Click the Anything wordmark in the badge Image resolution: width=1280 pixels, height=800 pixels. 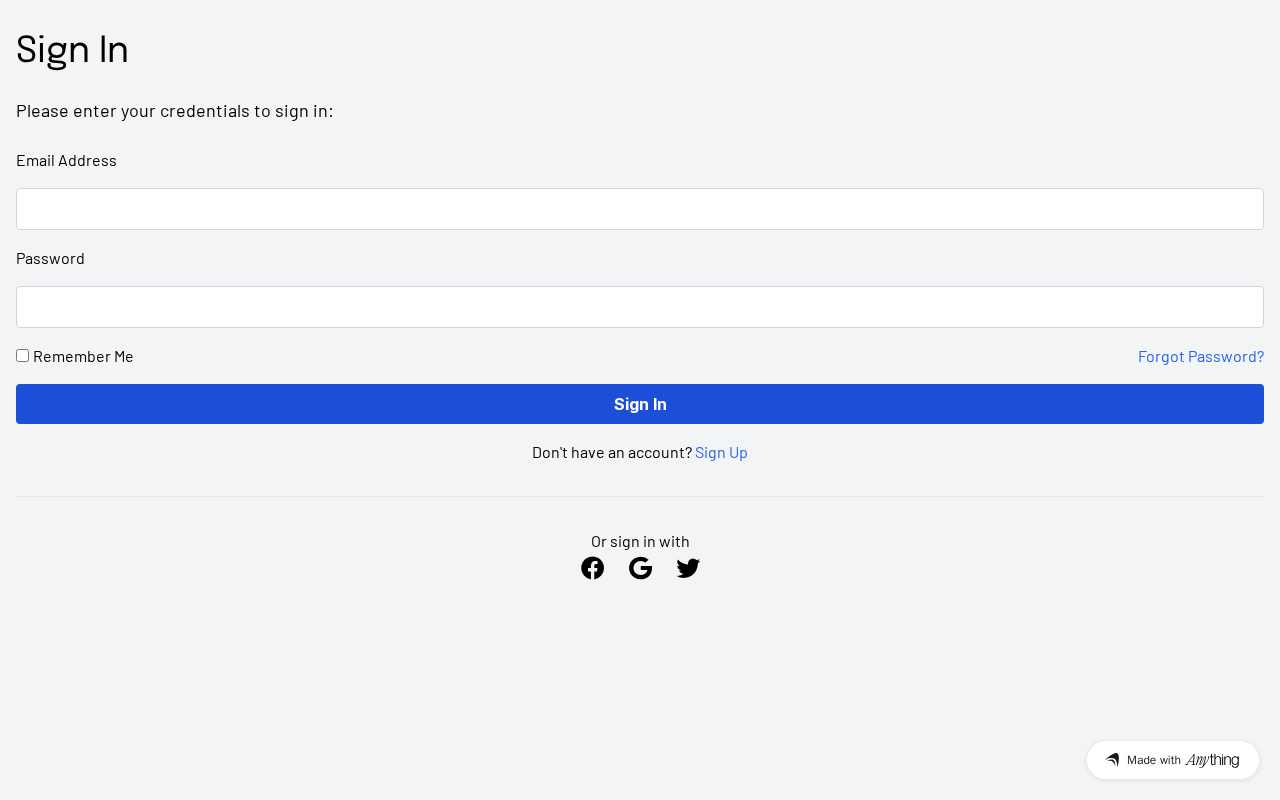pos(1212,760)
